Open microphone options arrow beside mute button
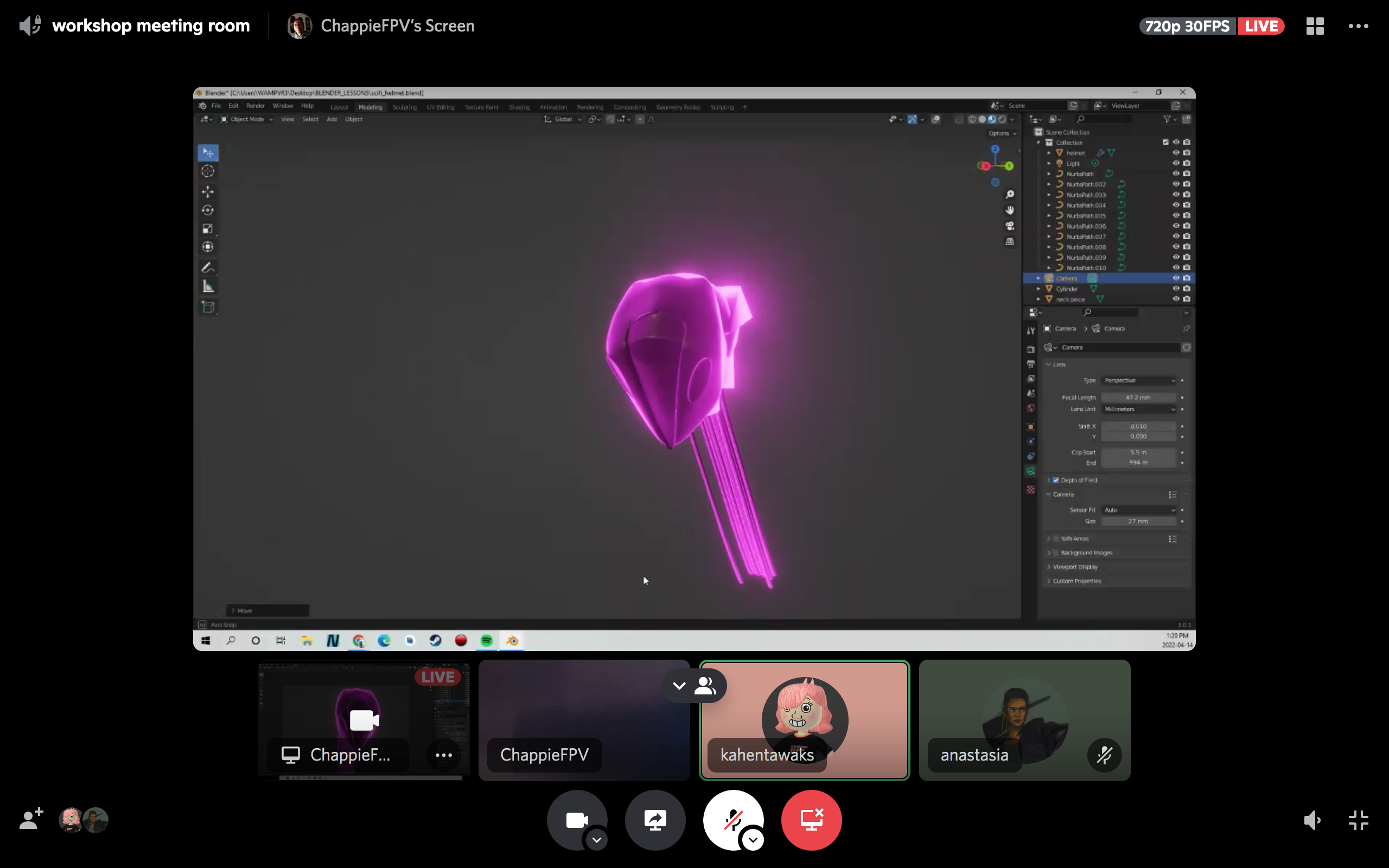 pyautogui.click(x=753, y=840)
